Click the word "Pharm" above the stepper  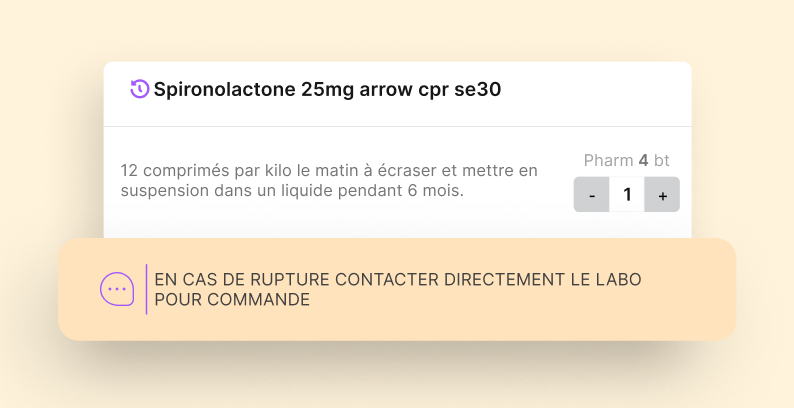608,160
